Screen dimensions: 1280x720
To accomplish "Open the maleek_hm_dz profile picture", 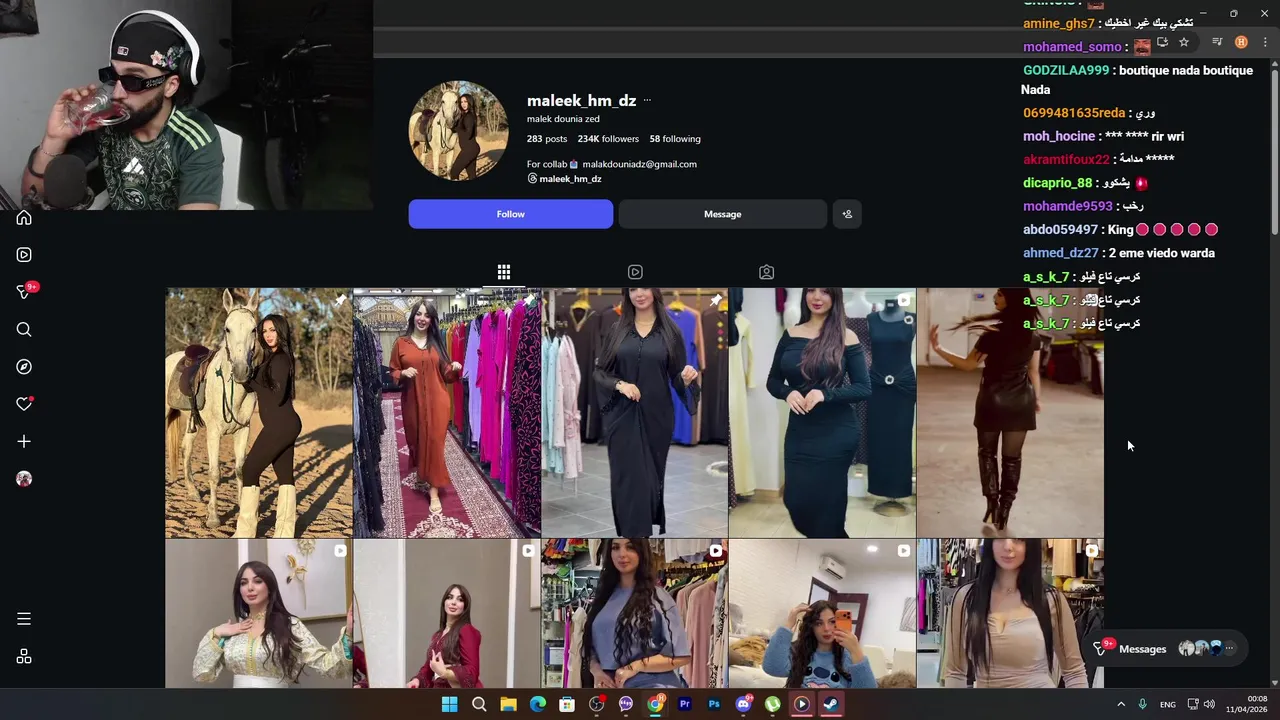I will coord(458,131).
